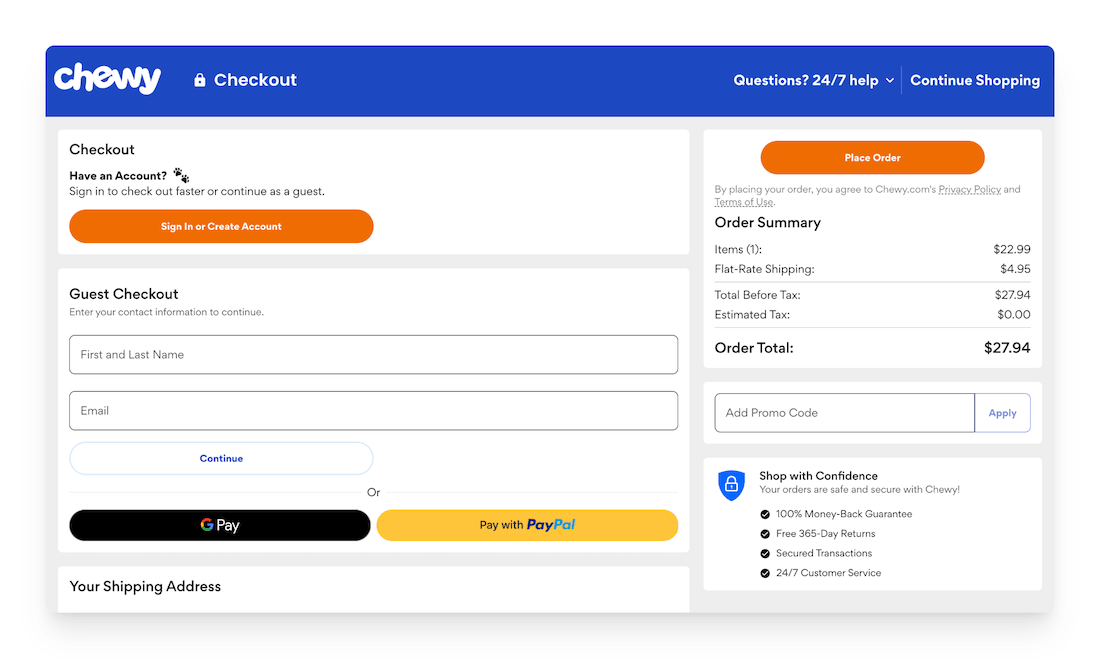This screenshot has height=658, width=1100.
Task: Click the Shop with Confidence shield icon
Action: 731,485
